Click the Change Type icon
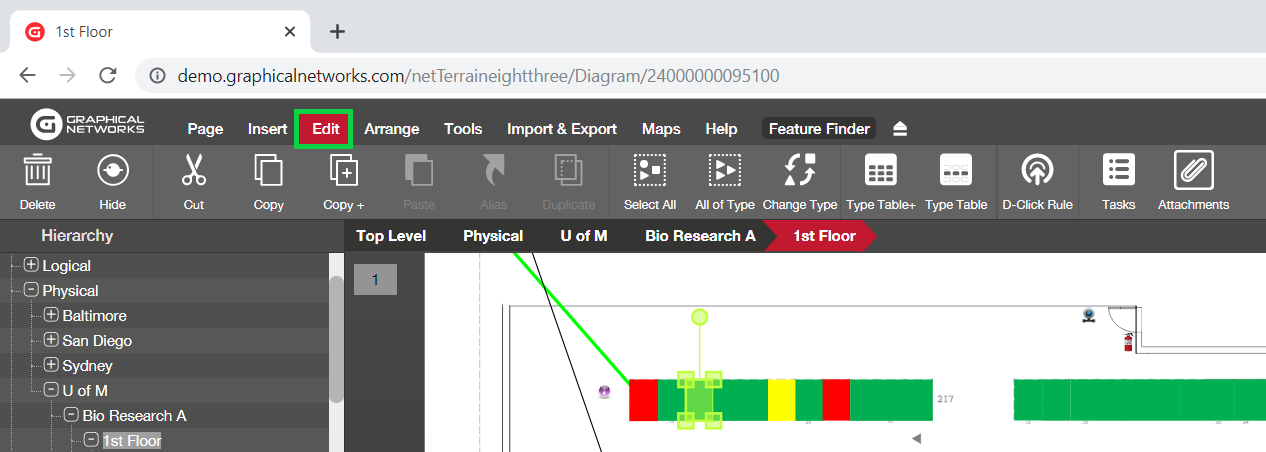Viewport: 1266px width, 452px height. coord(800,170)
